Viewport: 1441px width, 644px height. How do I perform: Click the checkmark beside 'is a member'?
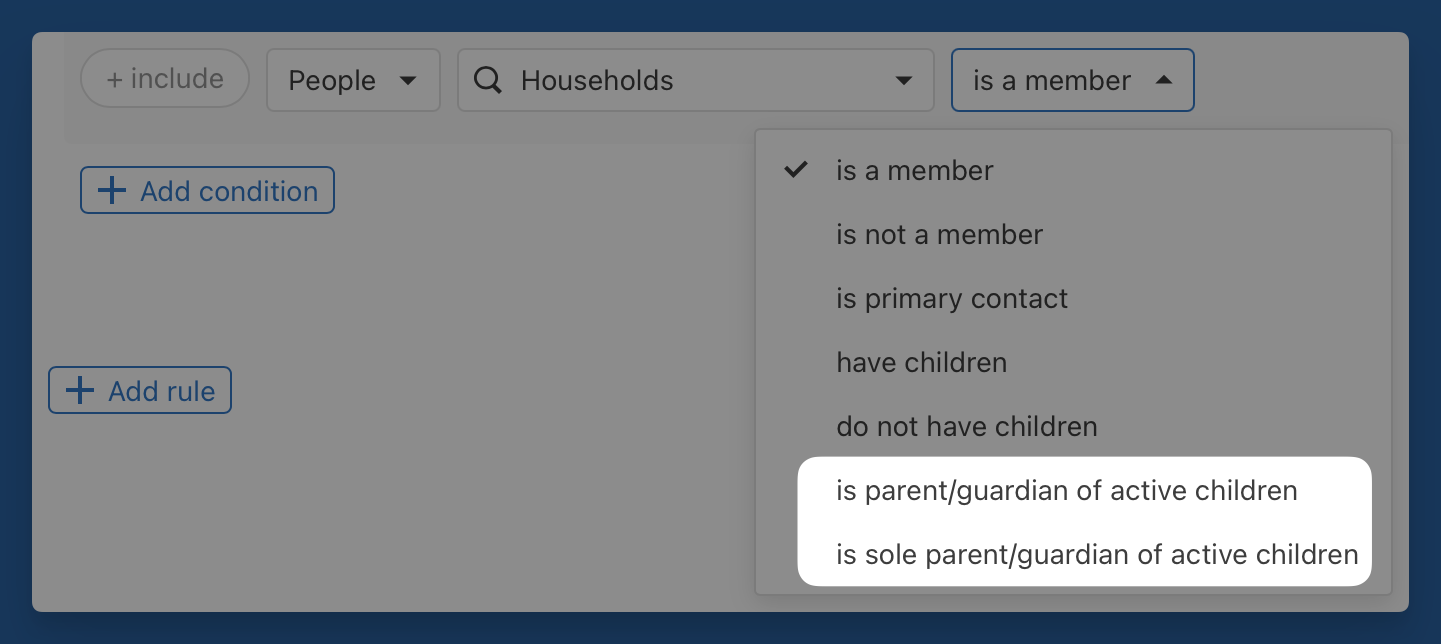click(x=795, y=171)
